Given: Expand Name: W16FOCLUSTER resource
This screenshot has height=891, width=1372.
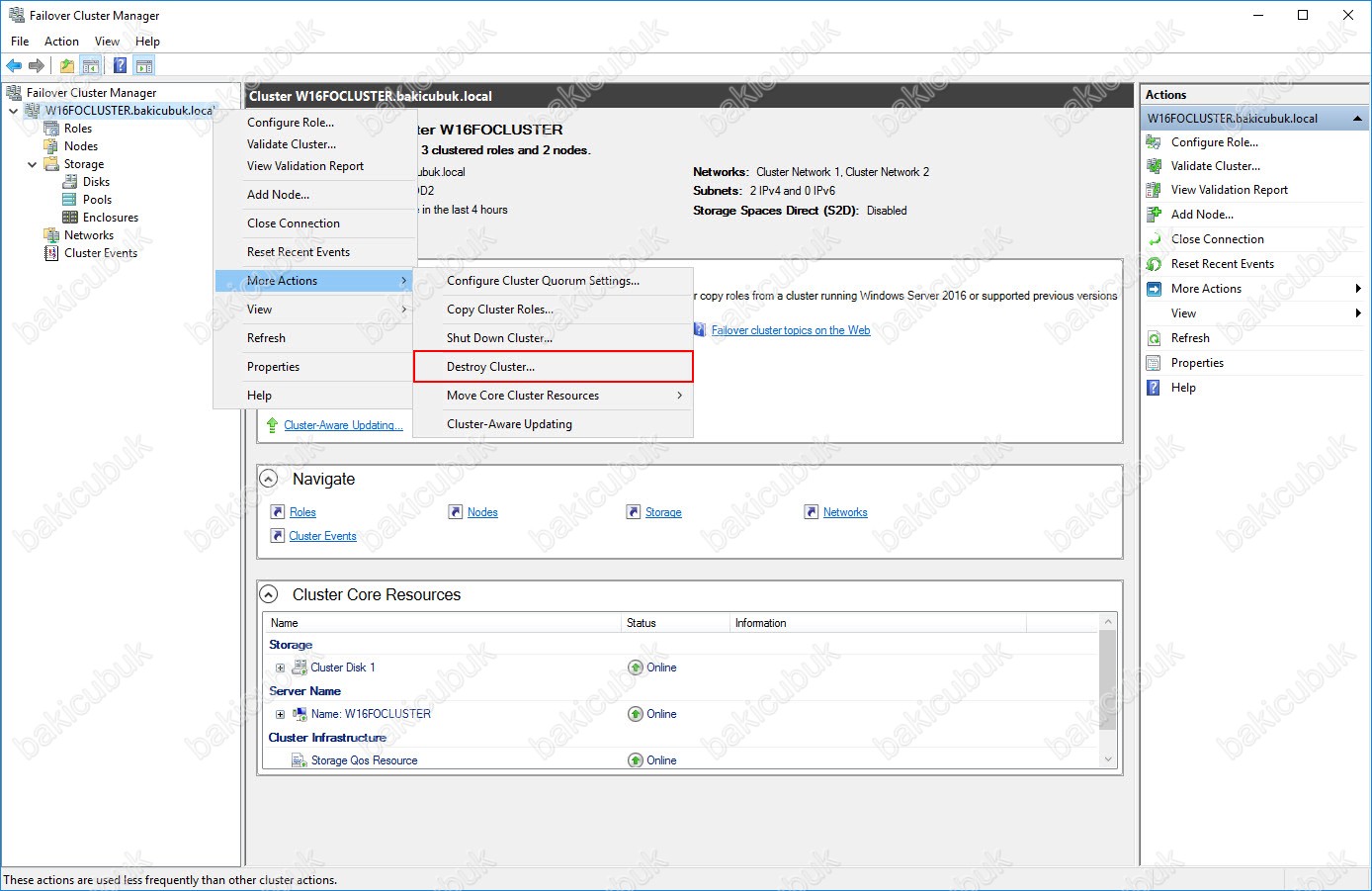Looking at the screenshot, I should [280, 714].
